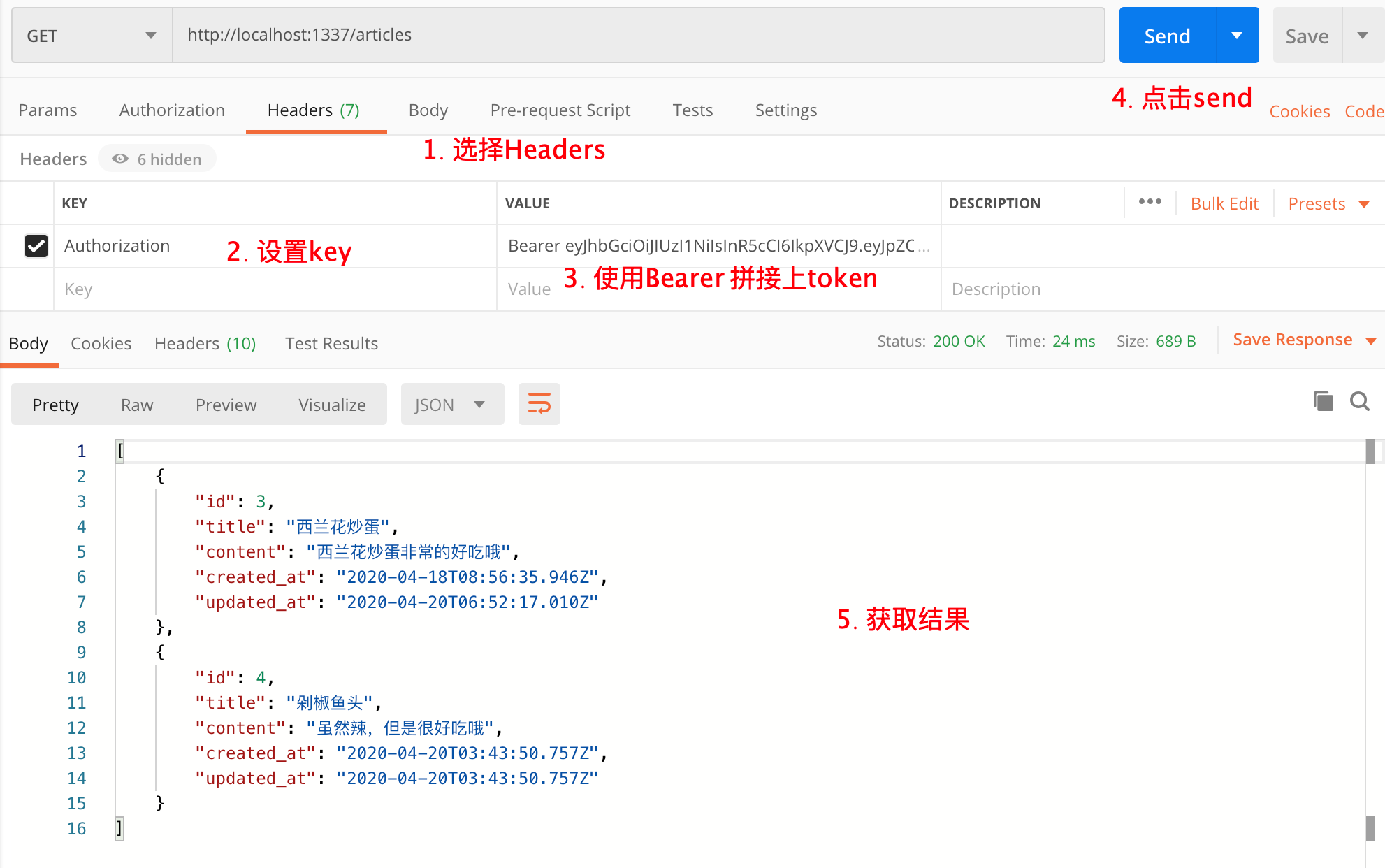This screenshot has width=1385, height=868.
Task: Click the Save button for this request
Action: click(1305, 37)
